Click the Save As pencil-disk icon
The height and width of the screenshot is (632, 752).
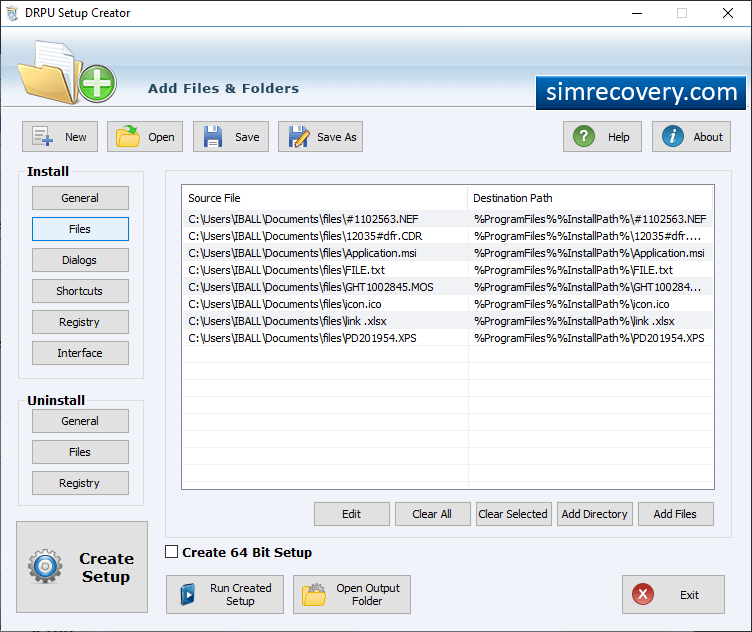click(x=299, y=137)
